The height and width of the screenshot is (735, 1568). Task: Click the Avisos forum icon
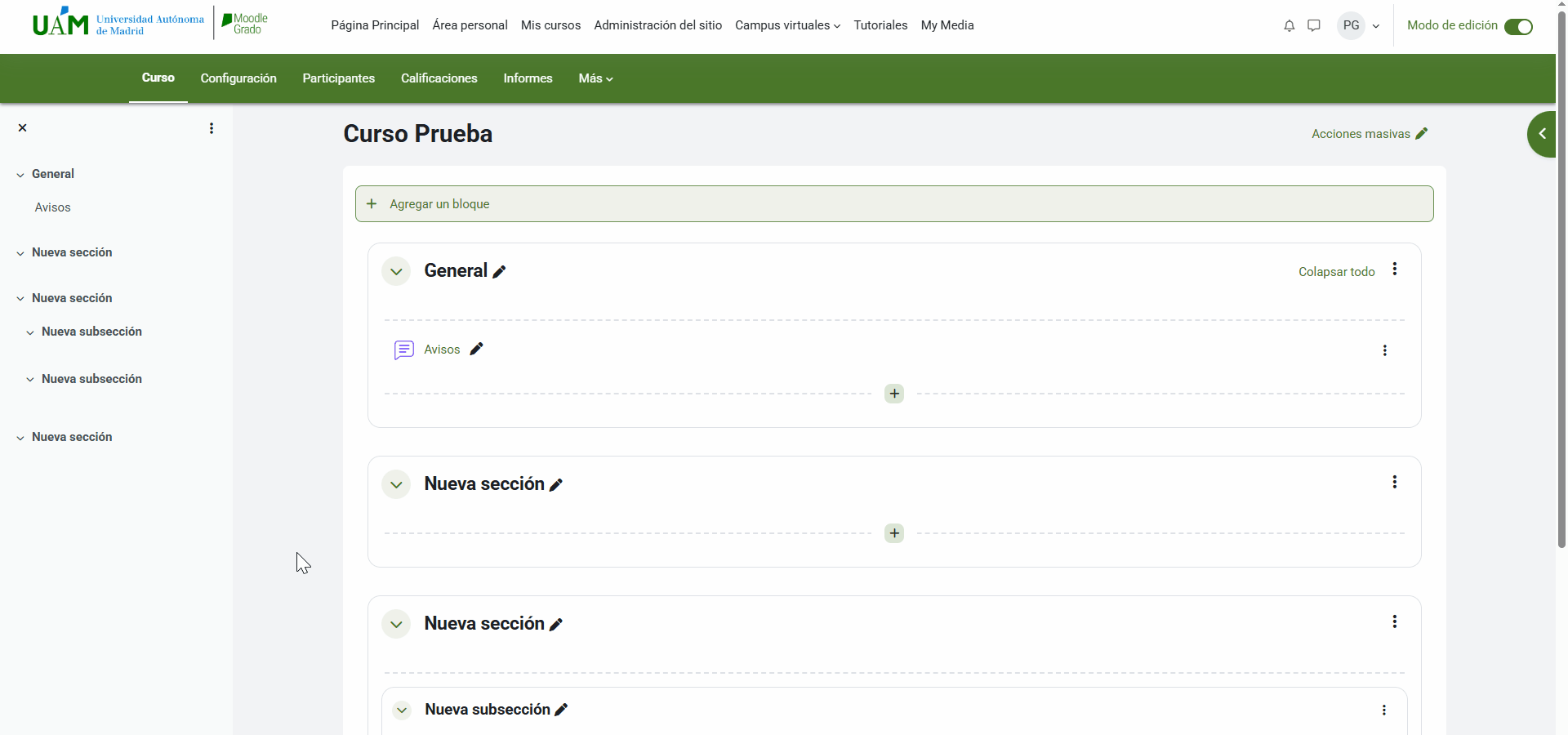coord(403,350)
